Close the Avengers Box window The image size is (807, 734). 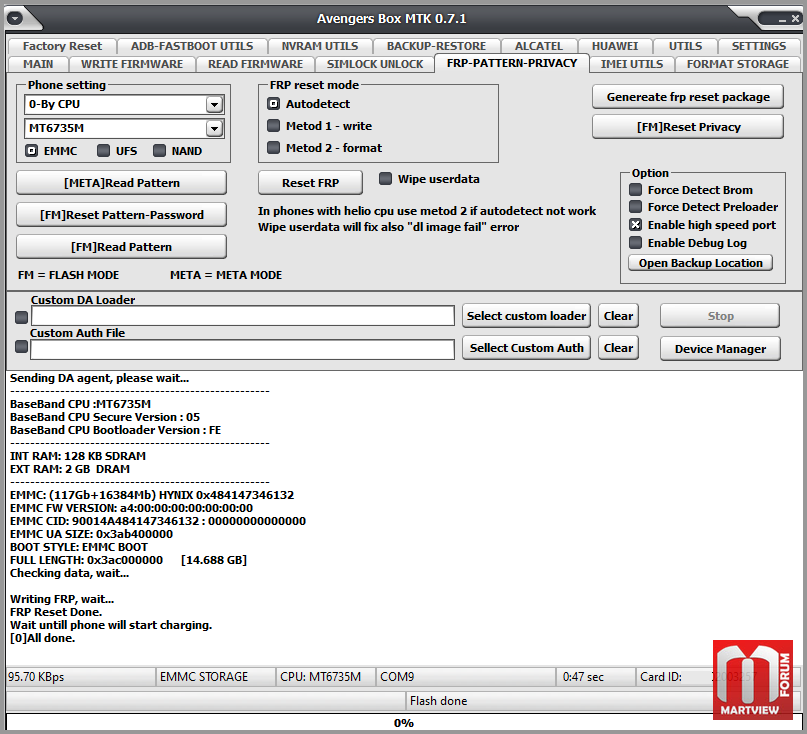pyautogui.click(x=795, y=19)
